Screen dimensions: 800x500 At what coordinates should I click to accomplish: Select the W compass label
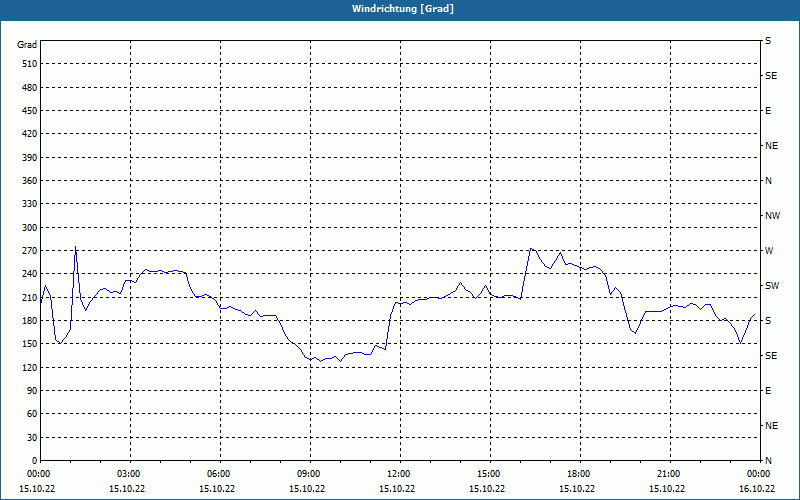point(769,251)
